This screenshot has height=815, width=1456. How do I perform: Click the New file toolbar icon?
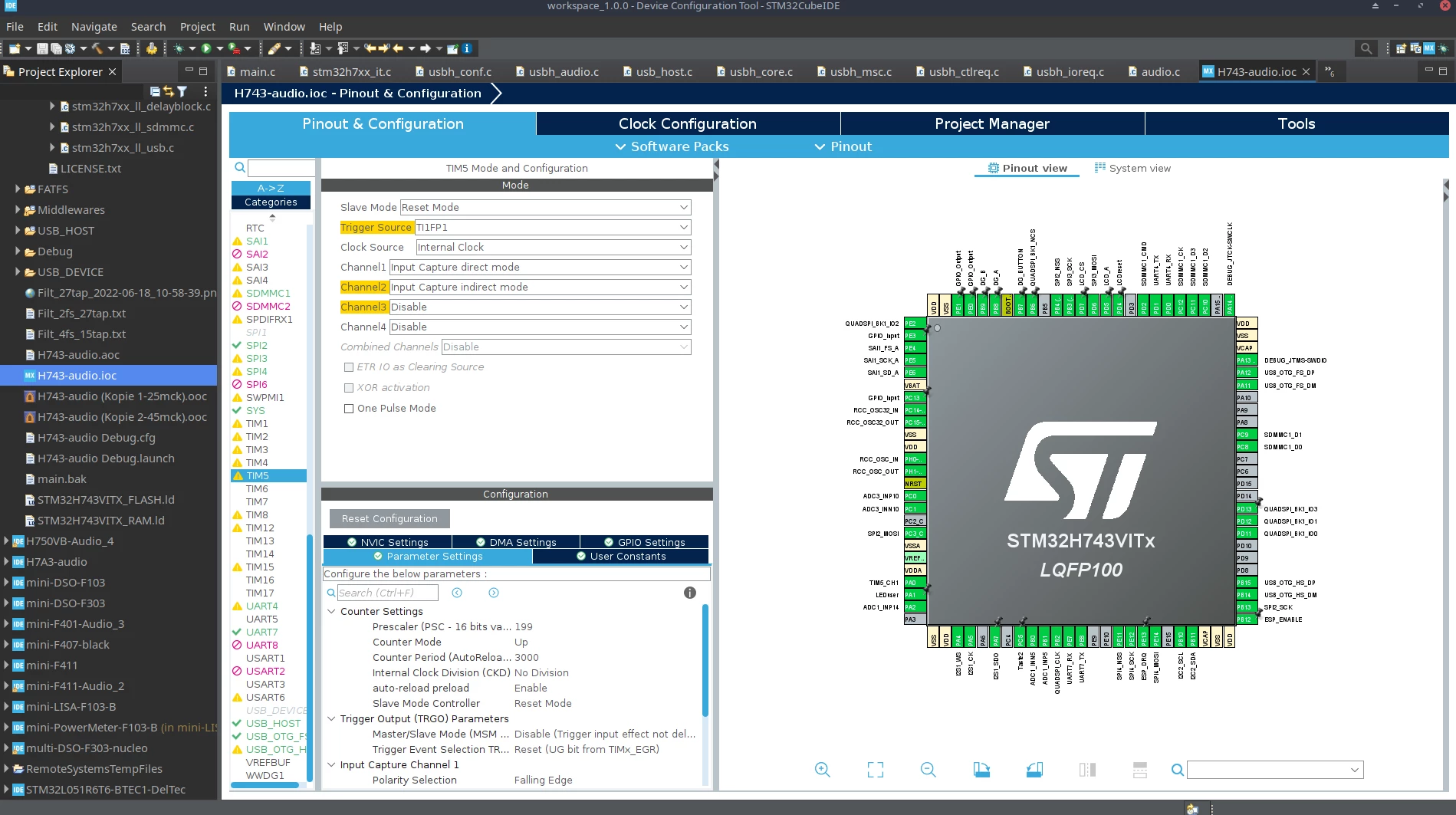tap(15, 48)
